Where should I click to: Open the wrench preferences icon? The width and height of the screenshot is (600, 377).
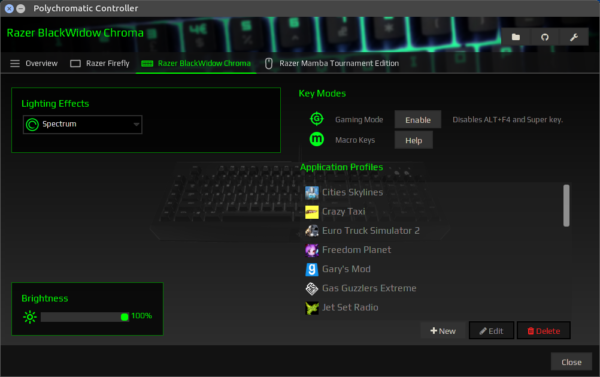574,37
